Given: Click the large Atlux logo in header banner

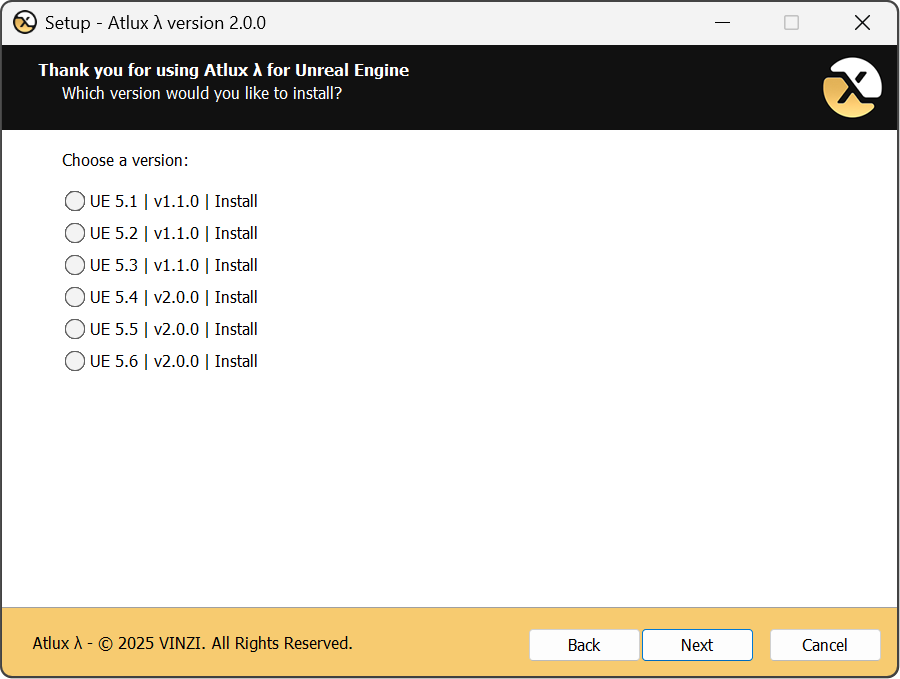Looking at the screenshot, I should pyautogui.click(x=852, y=88).
